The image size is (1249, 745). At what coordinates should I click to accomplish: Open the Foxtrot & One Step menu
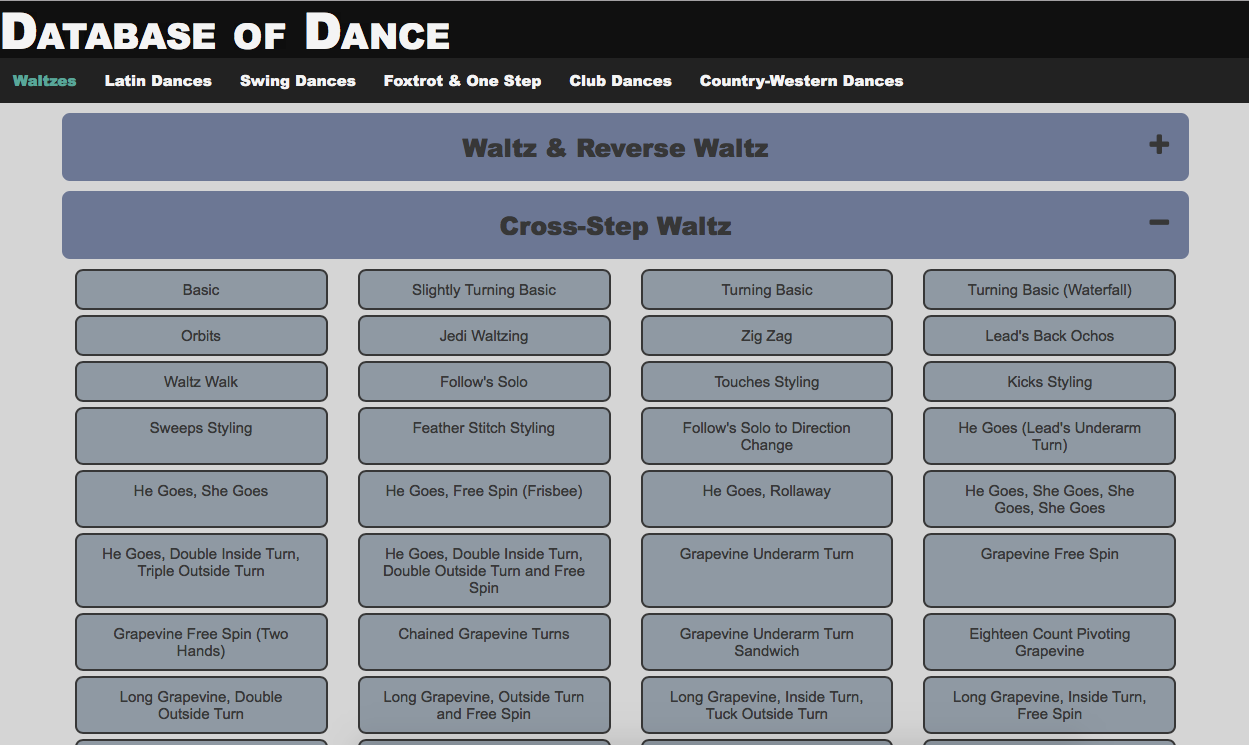click(x=462, y=81)
